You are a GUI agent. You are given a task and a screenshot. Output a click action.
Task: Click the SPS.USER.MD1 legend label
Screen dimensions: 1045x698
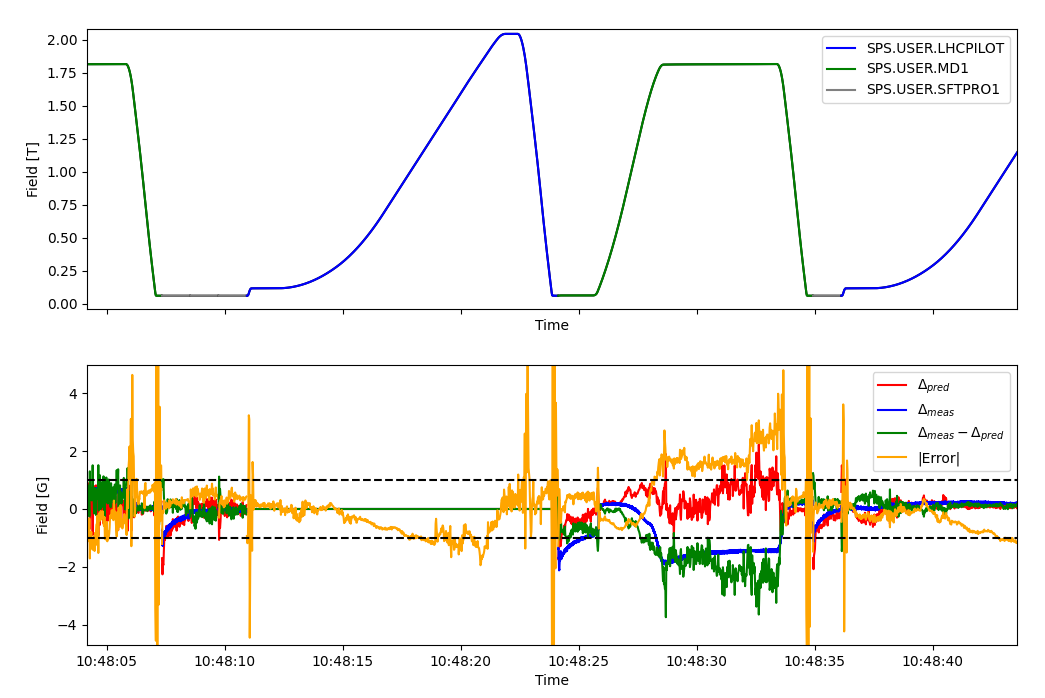coord(917,69)
